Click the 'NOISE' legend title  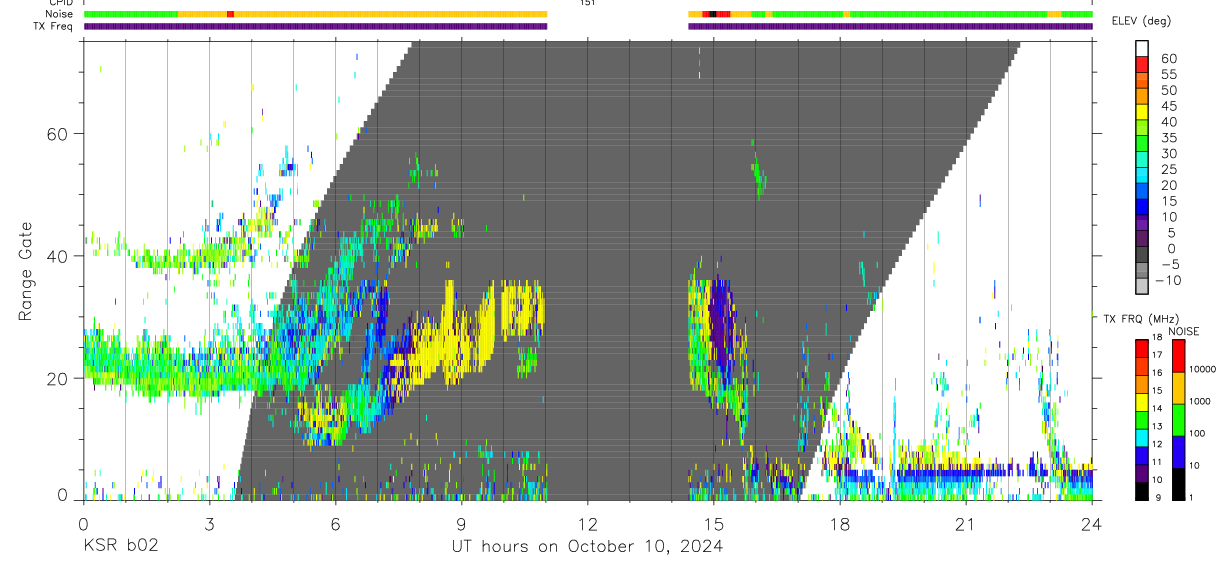[x=1183, y=331]
